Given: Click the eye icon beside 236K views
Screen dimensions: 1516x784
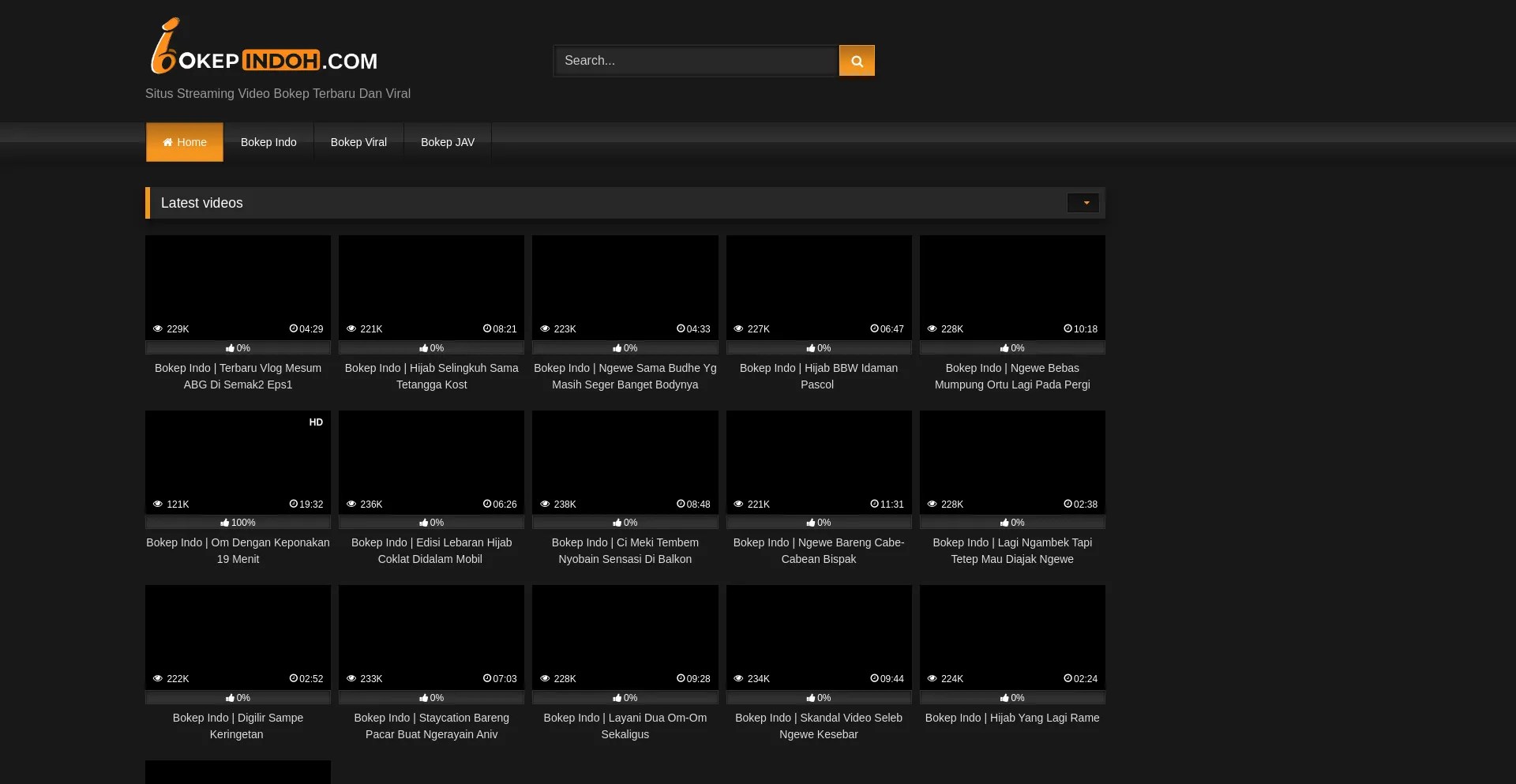Looking at the screenshot, I should (x=351, y=505).
